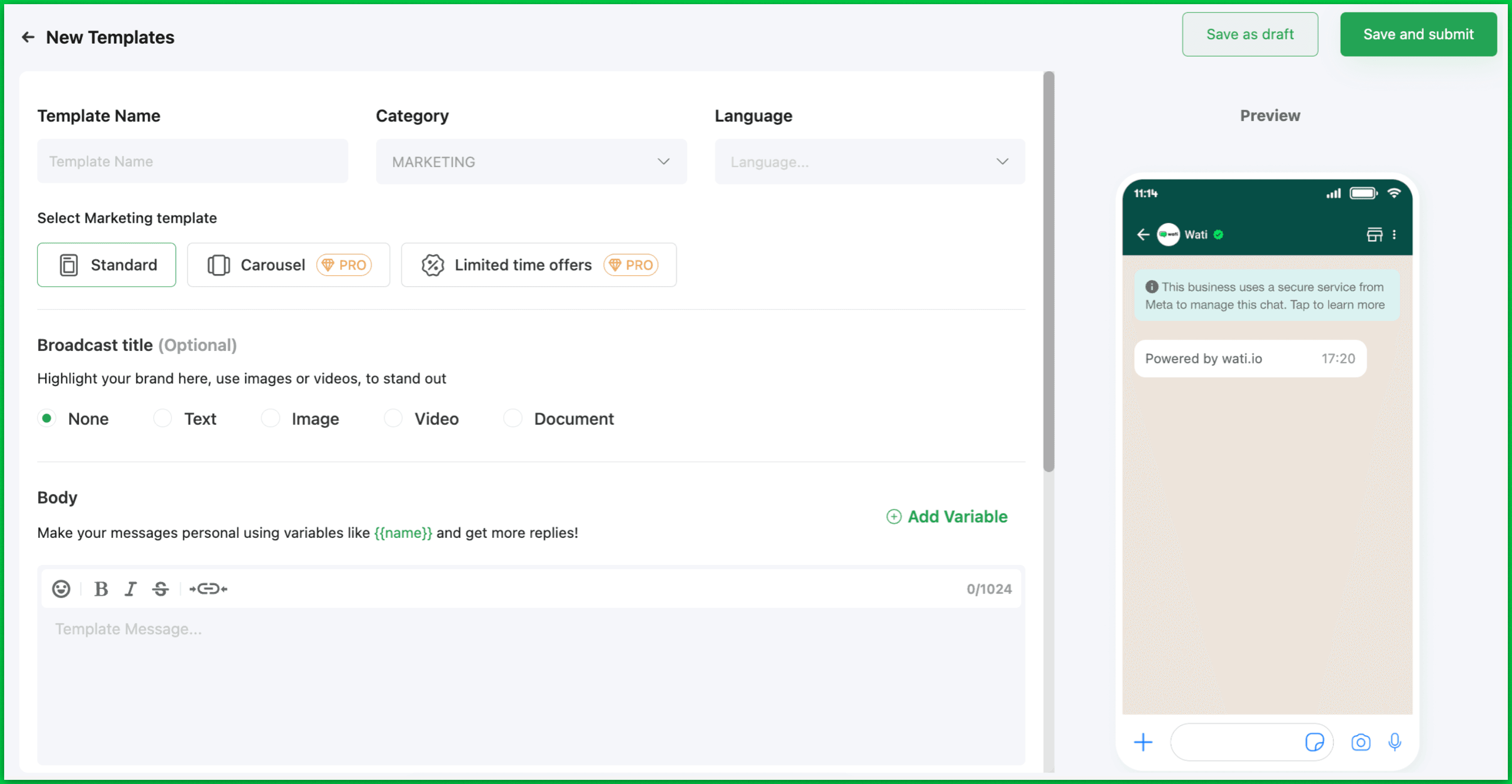Insert a link using the link icon
Image resolution: width=1512 pixels, height=784 pixels.
pos(208,589)
